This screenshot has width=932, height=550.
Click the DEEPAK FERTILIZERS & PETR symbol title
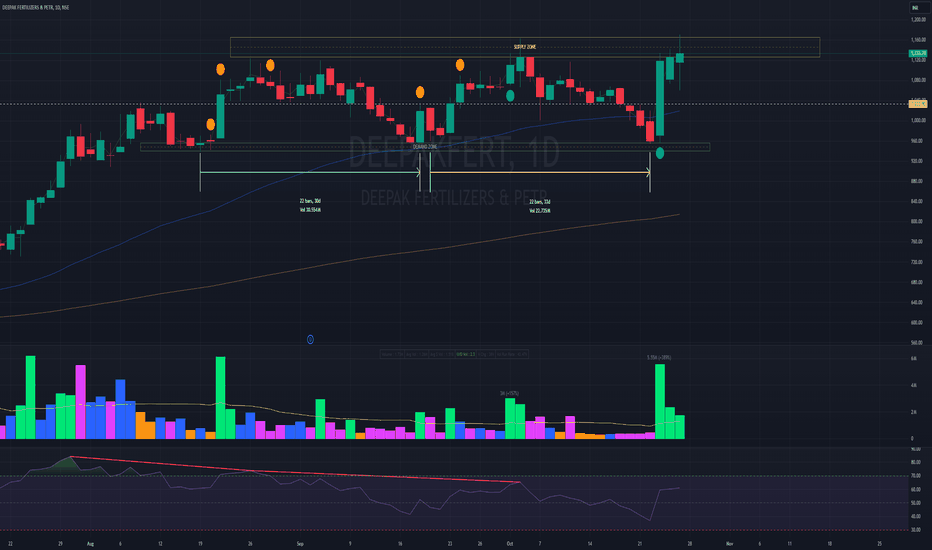click(x=36, y=7)
